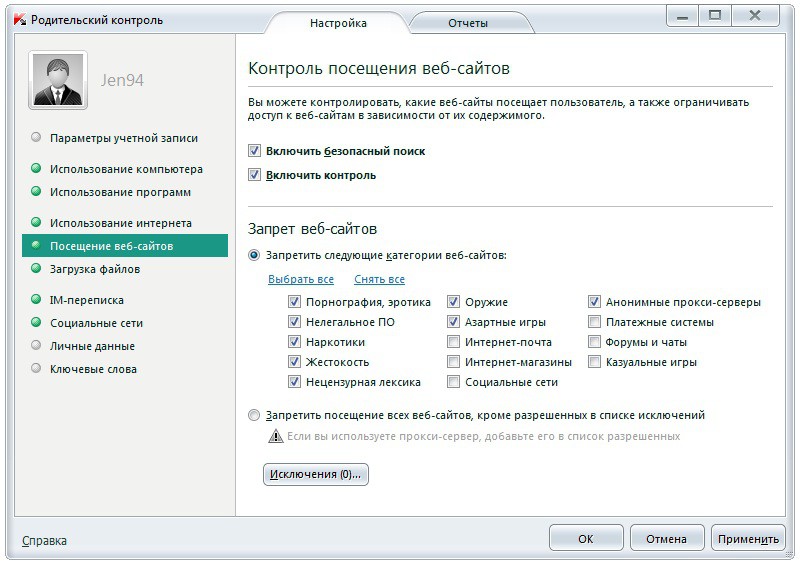Enable the Платежные системы category checkbox

coord(595,322)
